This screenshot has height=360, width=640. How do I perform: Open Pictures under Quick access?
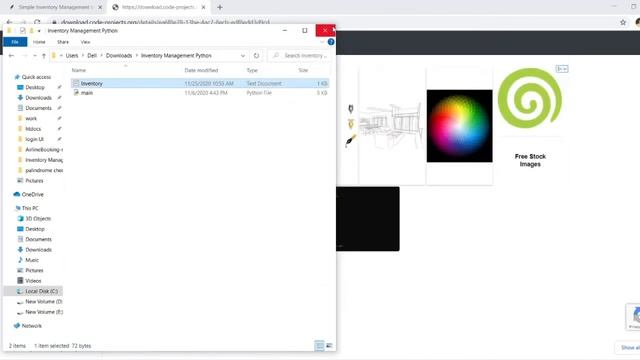tap(34, 181)
